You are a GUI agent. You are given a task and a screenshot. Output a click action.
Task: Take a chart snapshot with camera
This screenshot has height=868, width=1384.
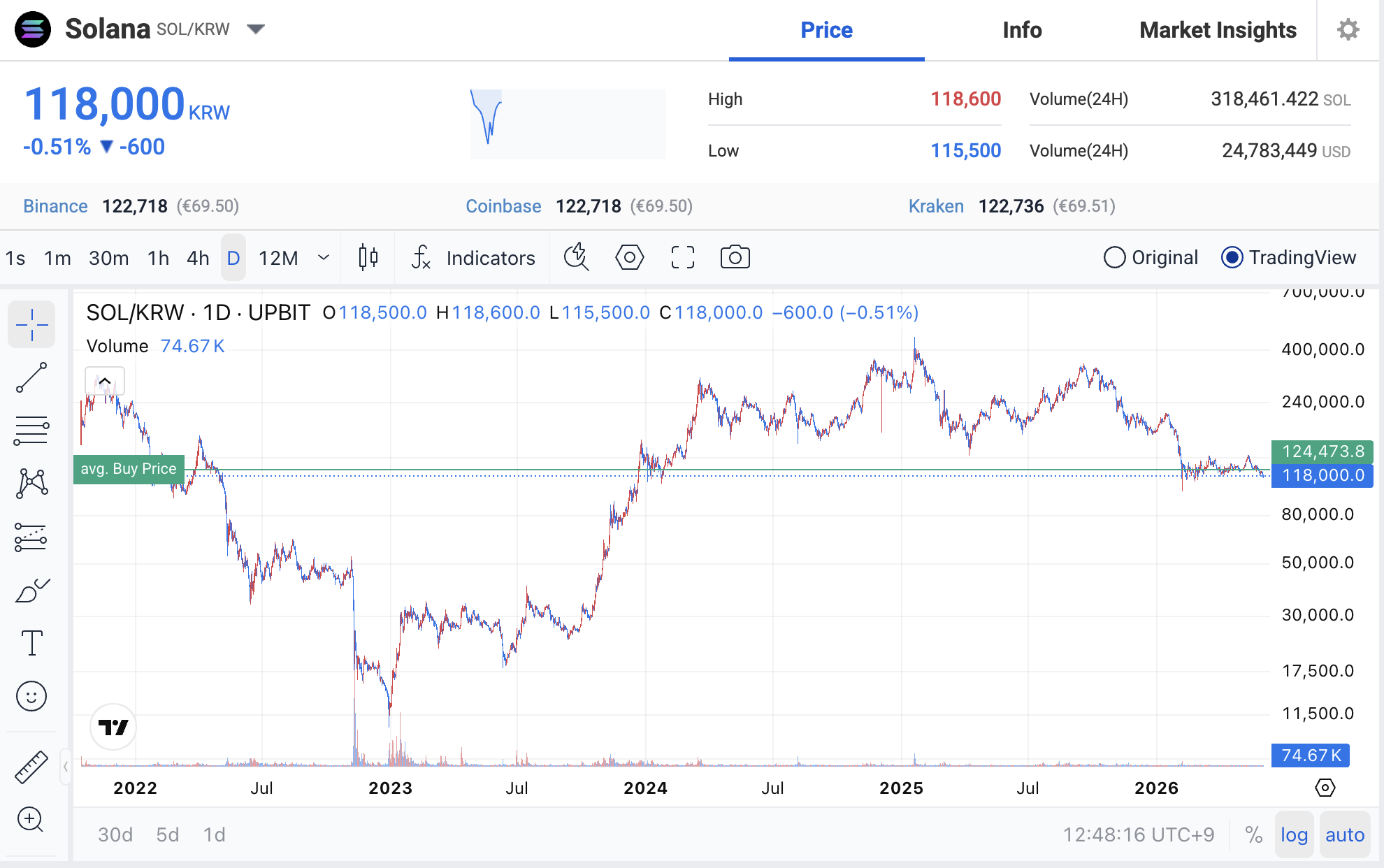pyautogui.click(x=735, y=257)
